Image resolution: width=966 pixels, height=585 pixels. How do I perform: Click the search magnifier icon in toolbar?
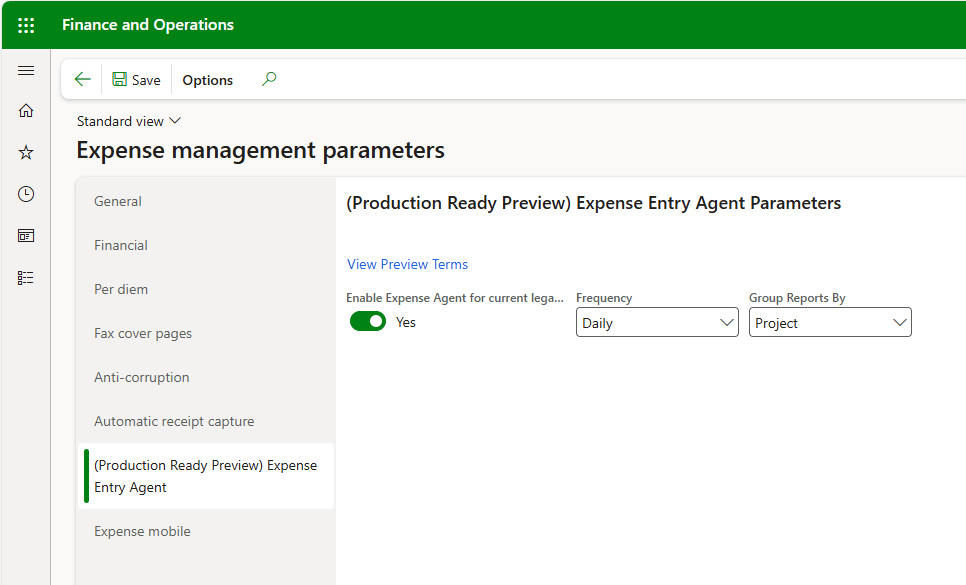click(x=268, y=80)
